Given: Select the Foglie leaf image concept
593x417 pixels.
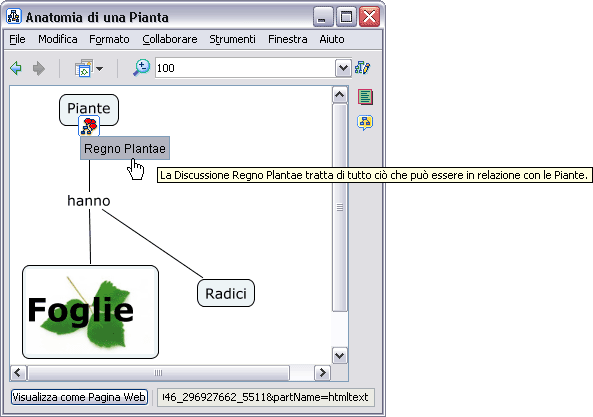Looking at the screenshot, I should [x=90, y=312].
